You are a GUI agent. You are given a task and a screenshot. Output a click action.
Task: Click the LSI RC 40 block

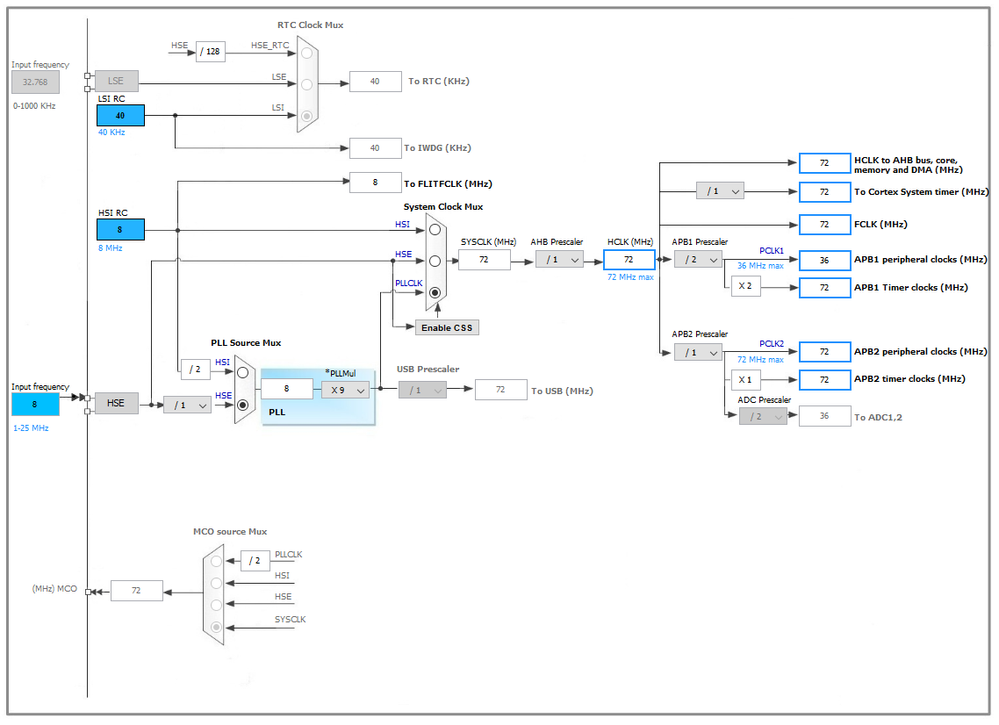tap(120, 115)
